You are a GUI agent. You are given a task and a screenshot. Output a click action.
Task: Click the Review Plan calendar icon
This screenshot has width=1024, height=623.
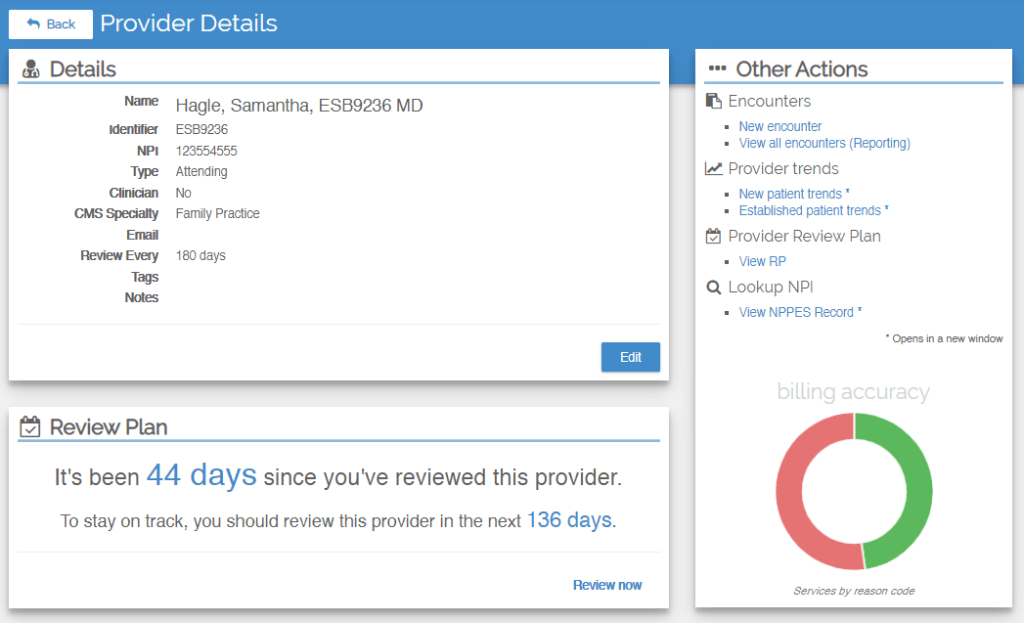[x=31, y=427]
